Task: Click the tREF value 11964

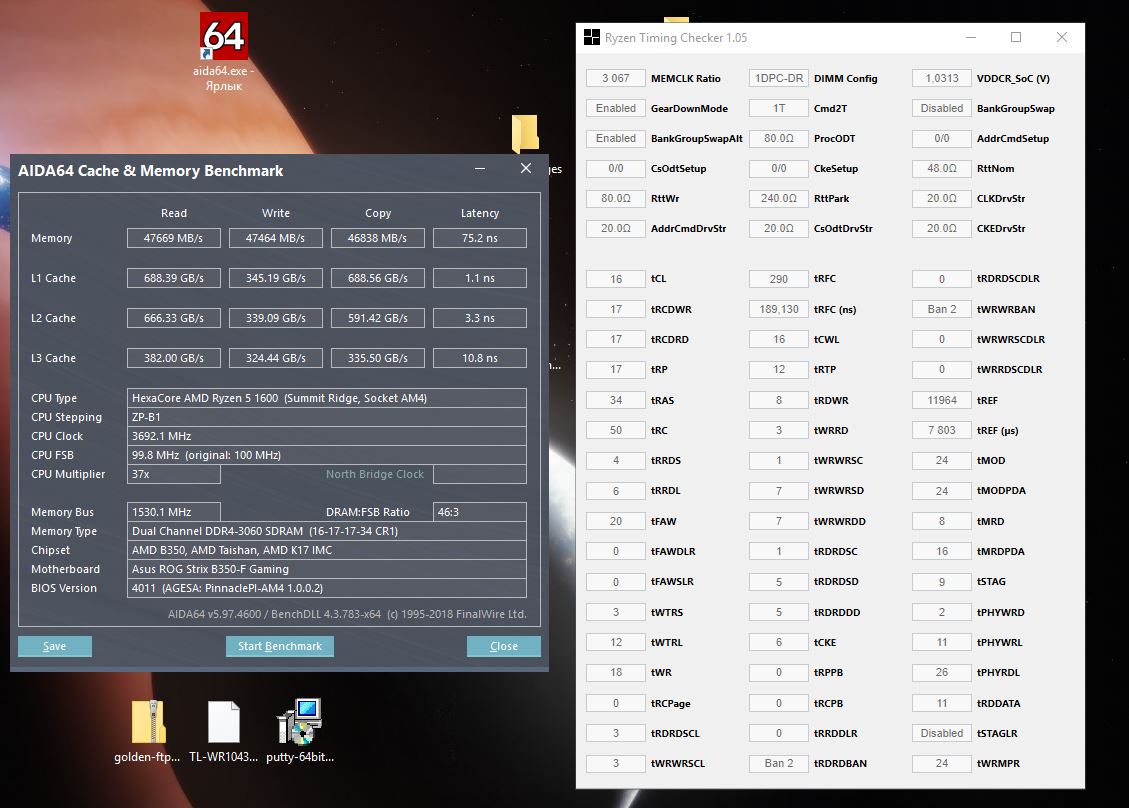Action: click(942, 400)
